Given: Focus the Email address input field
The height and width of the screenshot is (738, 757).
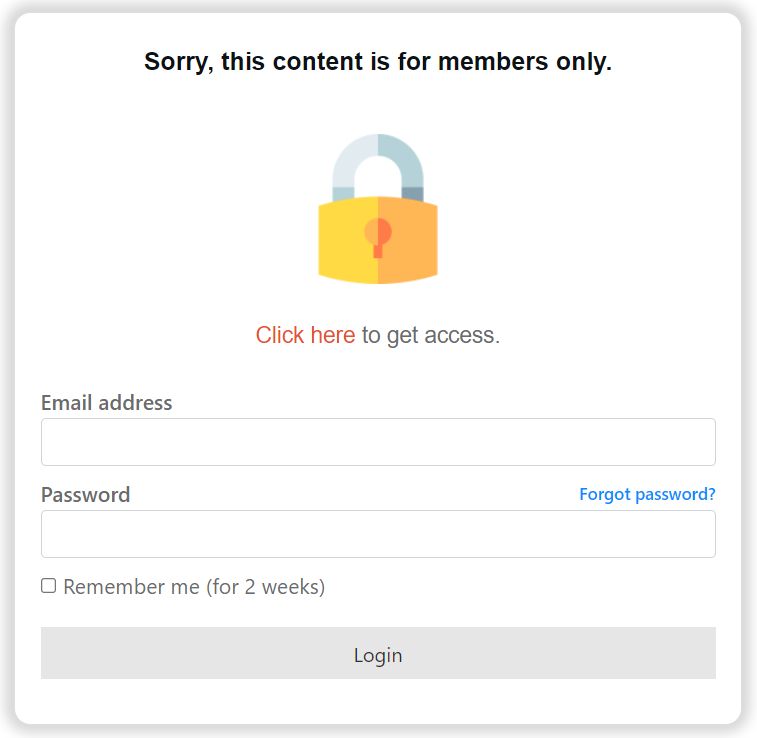Looking at the screenshot, I should 378,442.
